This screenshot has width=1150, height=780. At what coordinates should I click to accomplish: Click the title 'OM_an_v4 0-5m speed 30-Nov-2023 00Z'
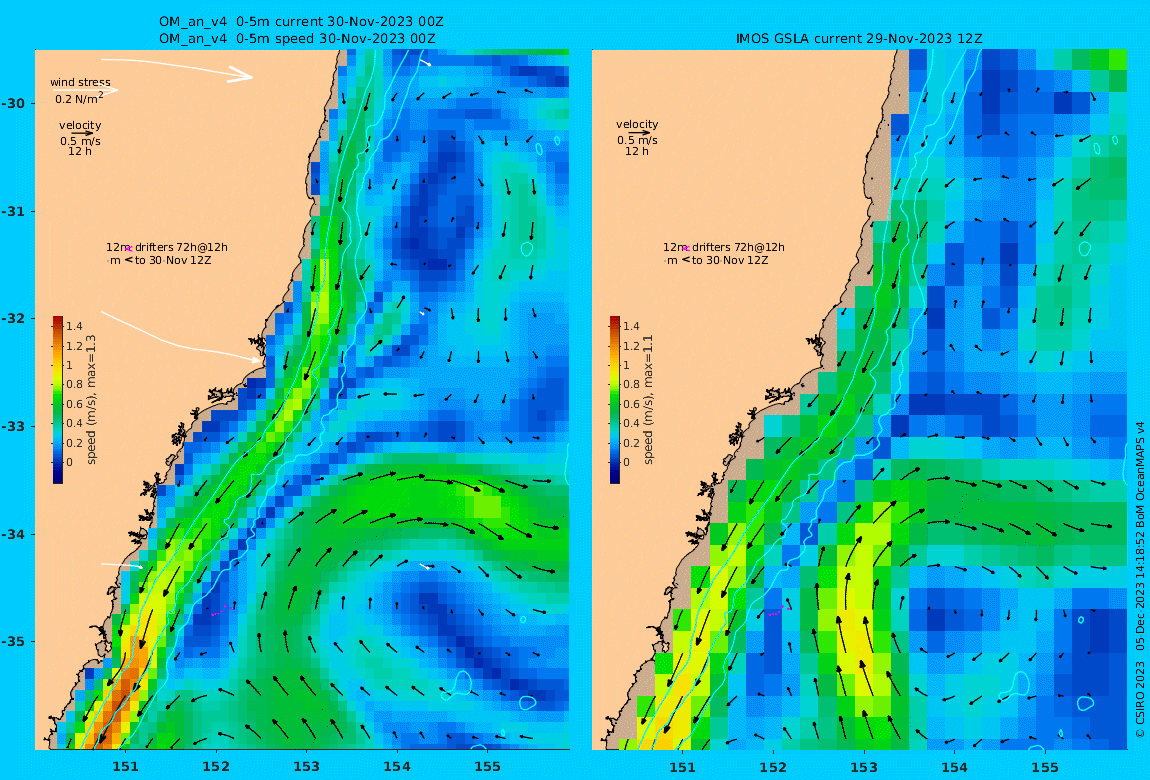click(297, 39)
